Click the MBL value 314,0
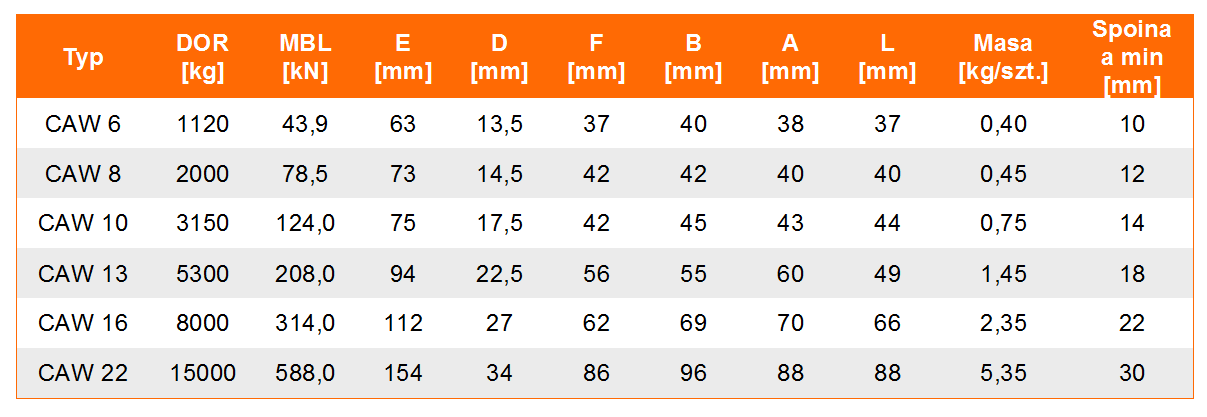The image size is (1207, 417). click(x=305, y=324)
